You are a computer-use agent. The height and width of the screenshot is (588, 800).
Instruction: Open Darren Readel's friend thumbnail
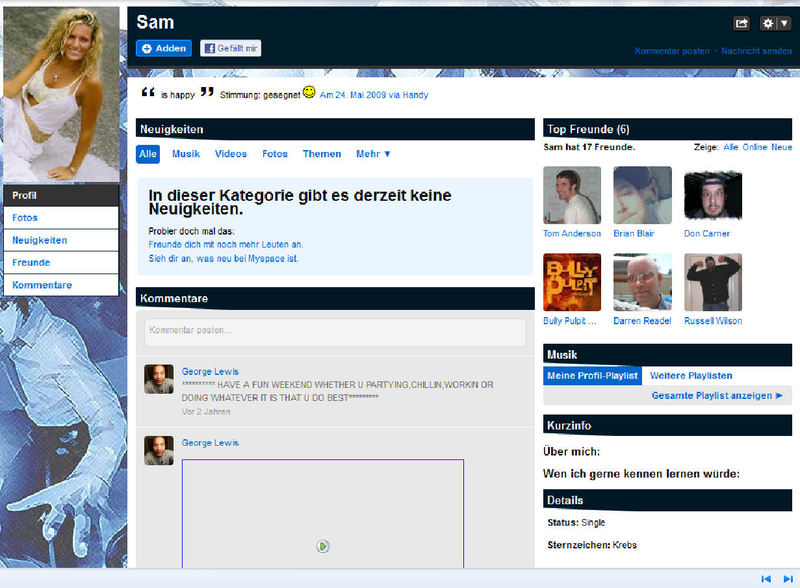coord(642,282)
